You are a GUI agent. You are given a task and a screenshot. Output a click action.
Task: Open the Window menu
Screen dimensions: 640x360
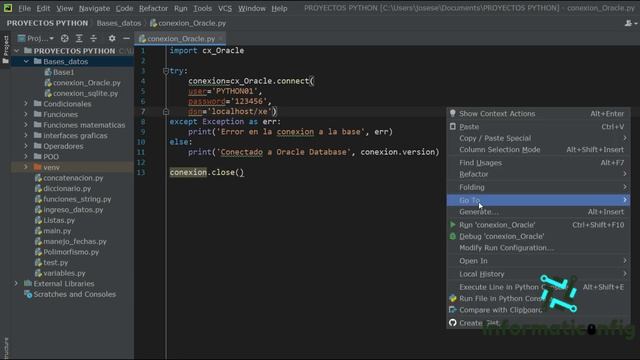point(252,8)
